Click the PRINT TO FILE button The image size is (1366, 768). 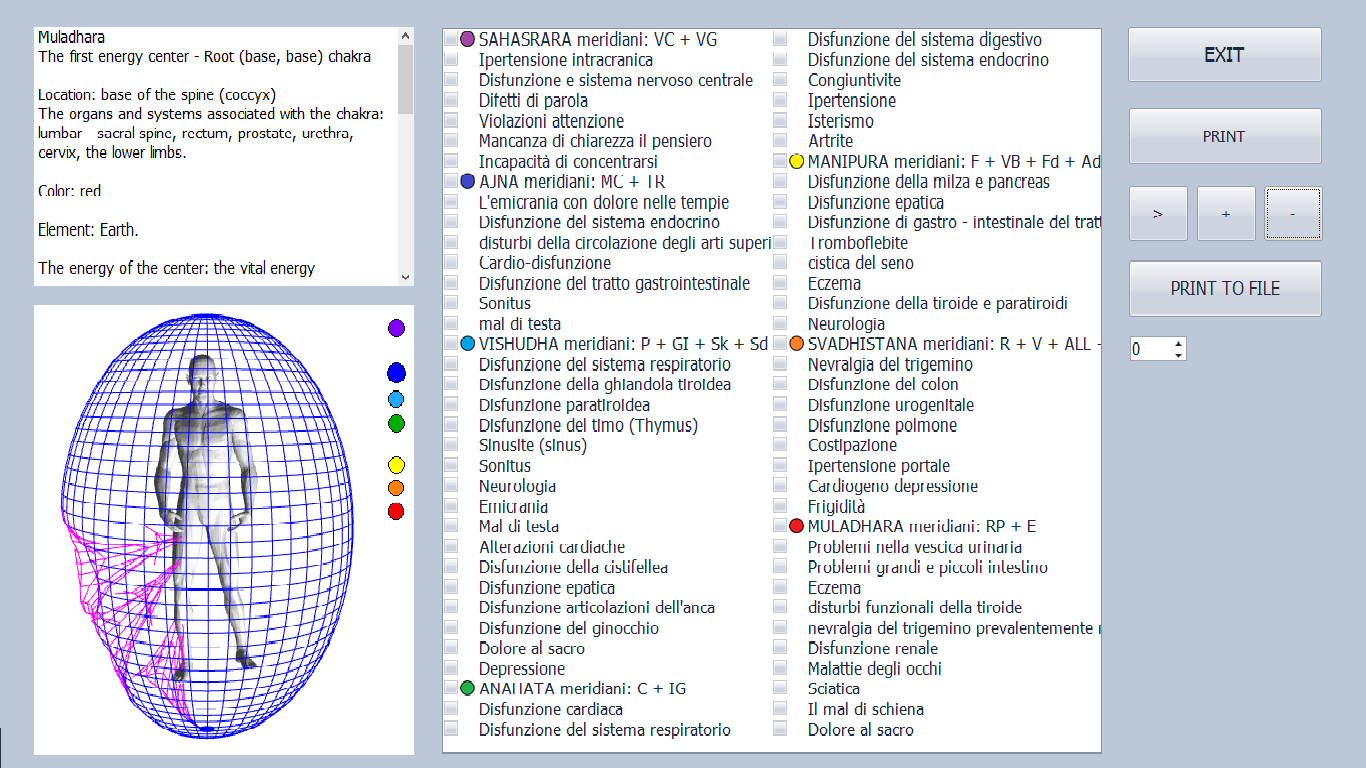pos(1225,288)
